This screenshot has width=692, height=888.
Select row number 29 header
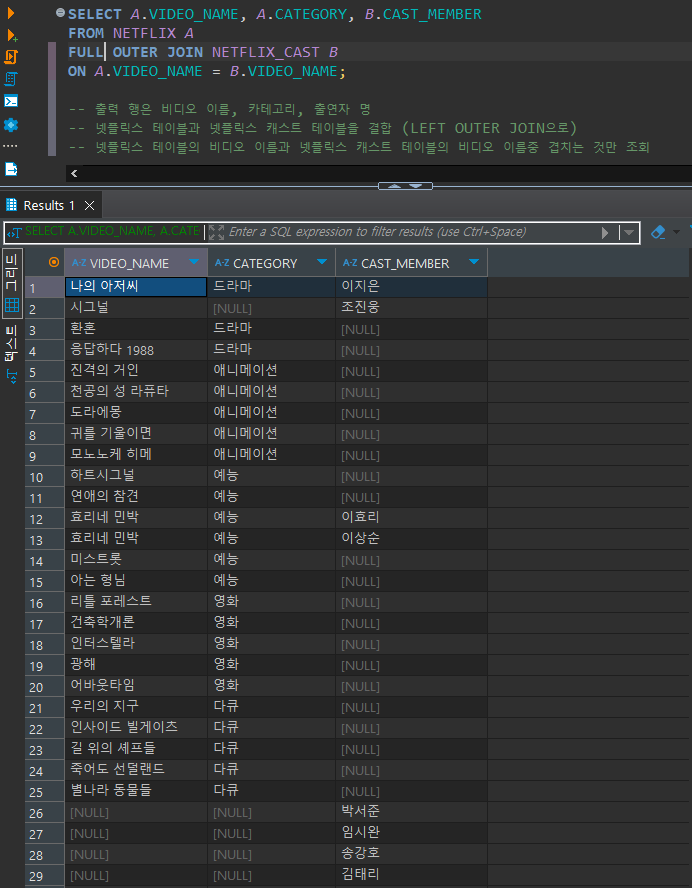tap(45, 876)
